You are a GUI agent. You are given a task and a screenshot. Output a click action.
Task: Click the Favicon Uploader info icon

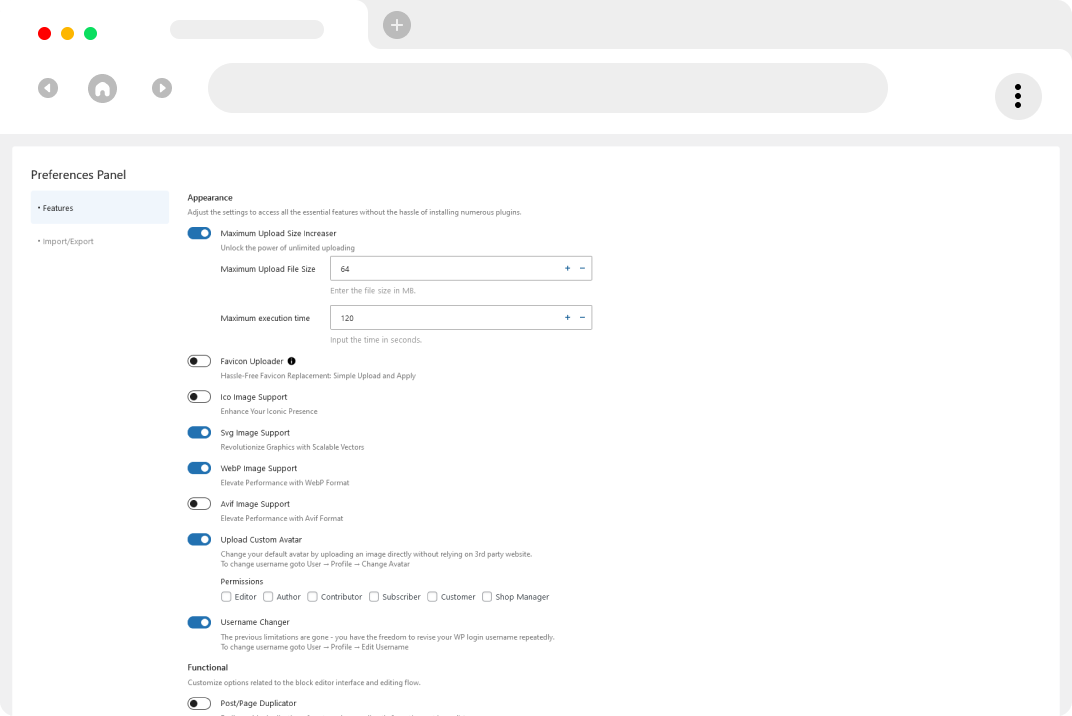(x=292, y=361)
